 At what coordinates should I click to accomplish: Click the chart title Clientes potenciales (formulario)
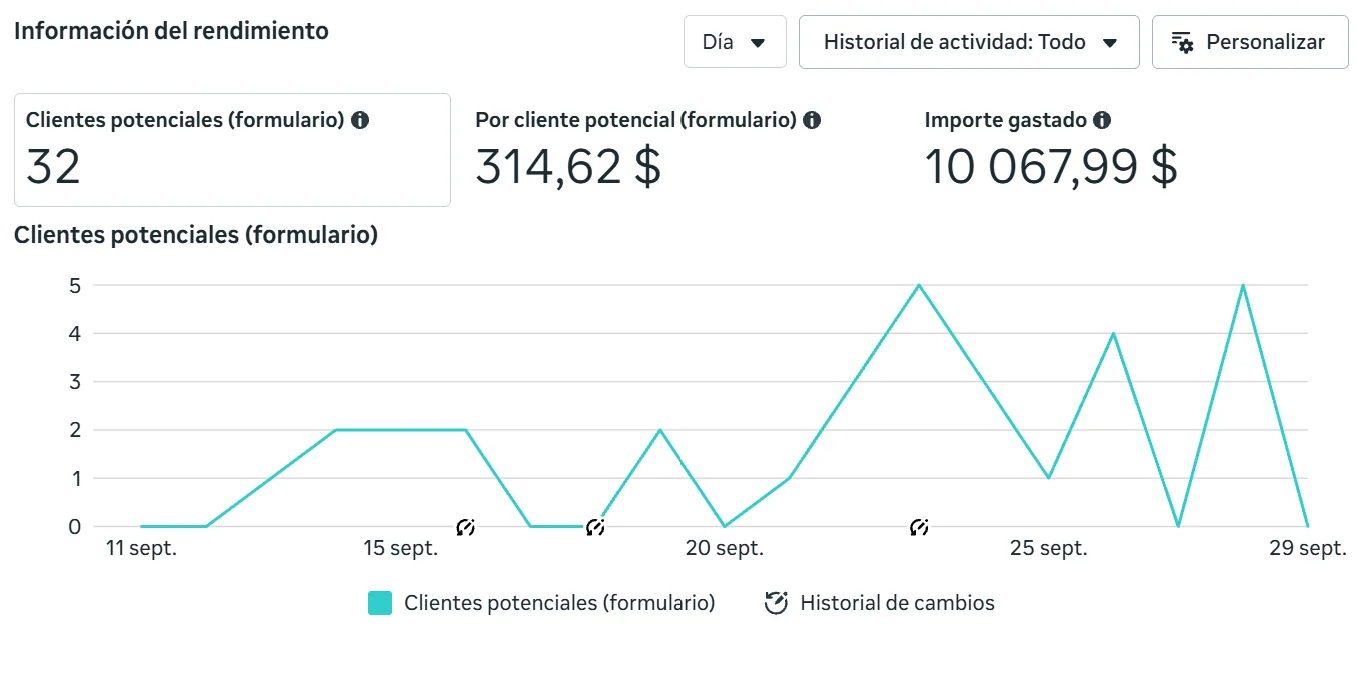[x=196, y=236]
